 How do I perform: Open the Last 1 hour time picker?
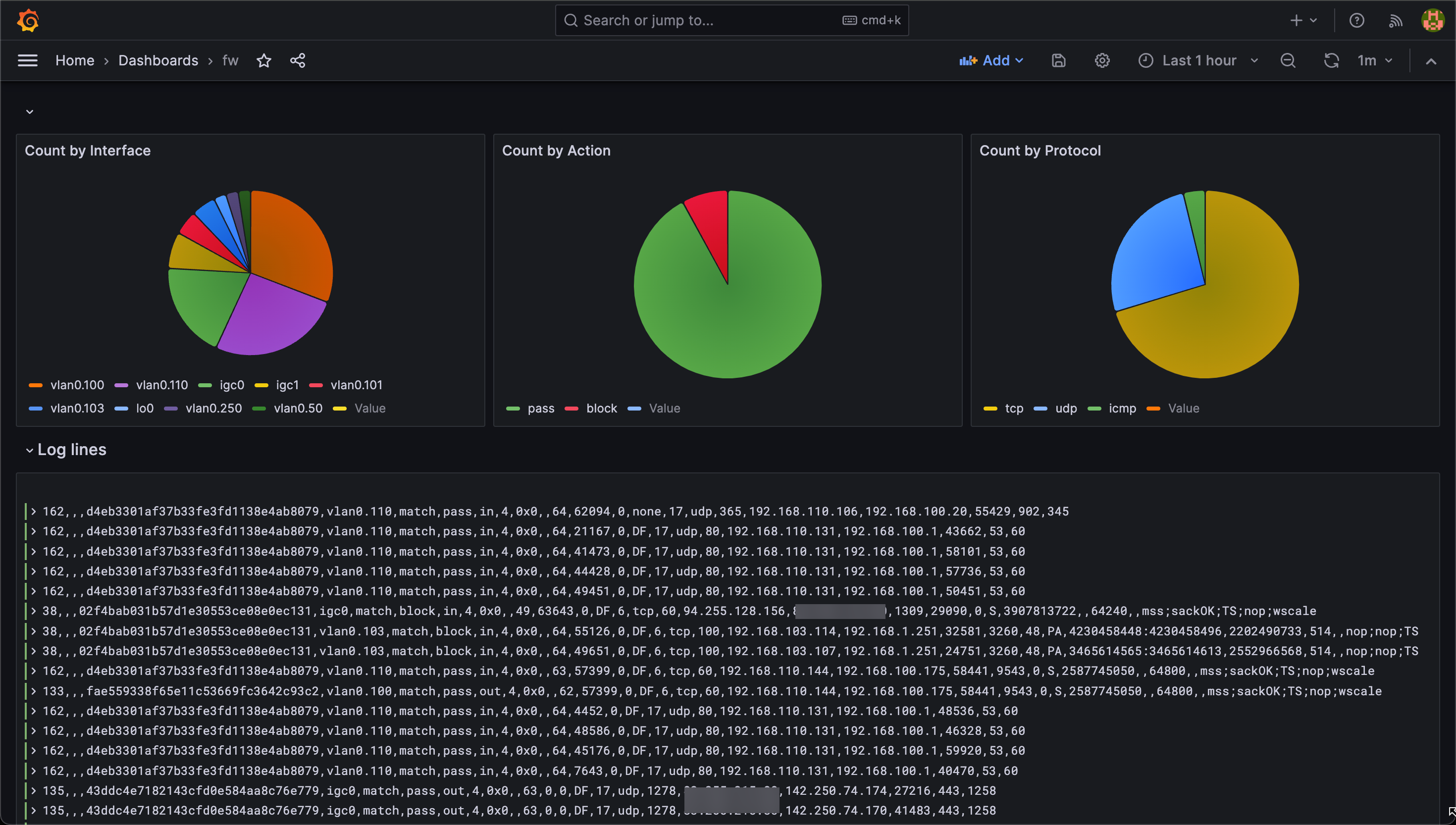pos(1197,60)
